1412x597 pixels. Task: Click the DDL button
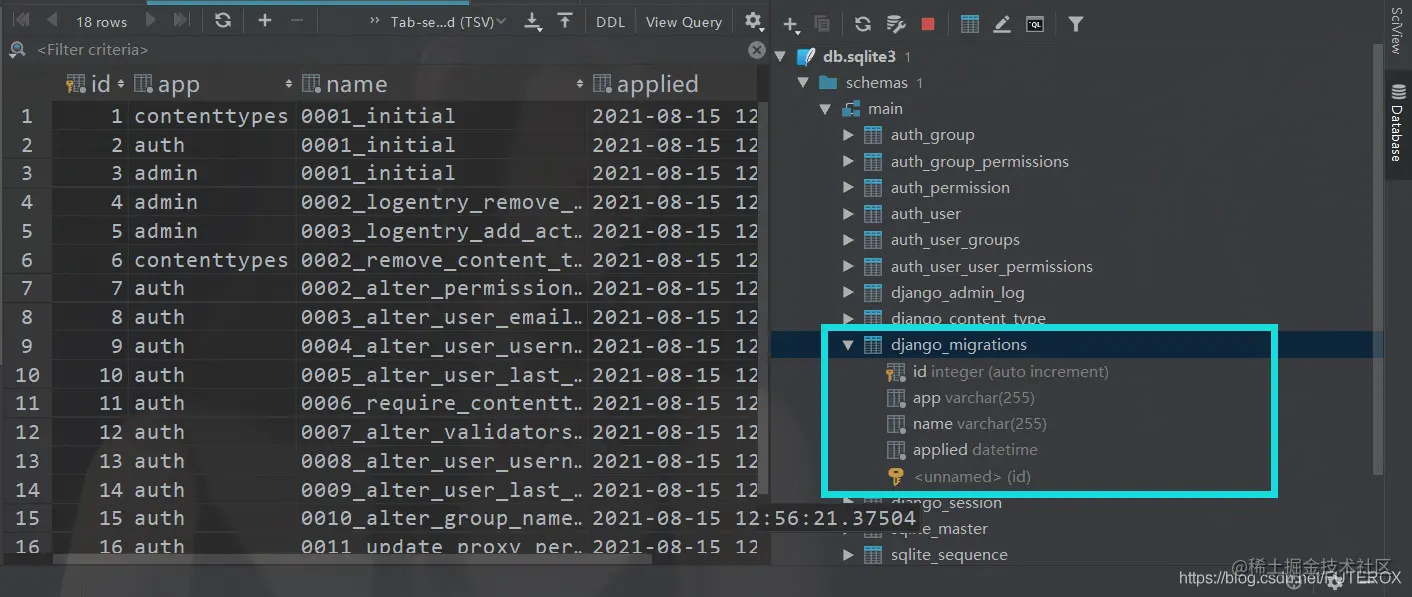[610, 21]
